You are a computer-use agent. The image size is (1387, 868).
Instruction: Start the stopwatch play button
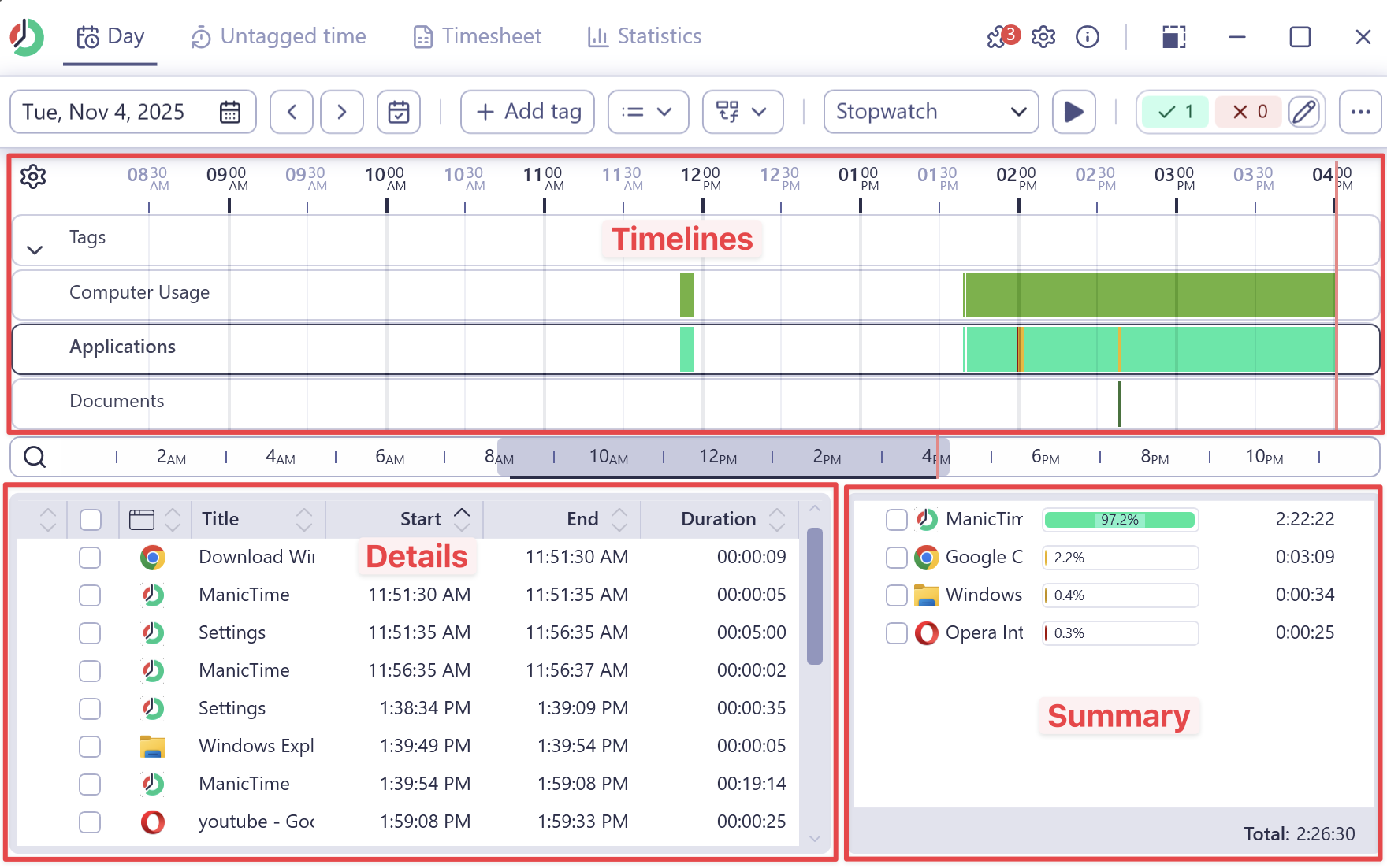click(1073, 112)
